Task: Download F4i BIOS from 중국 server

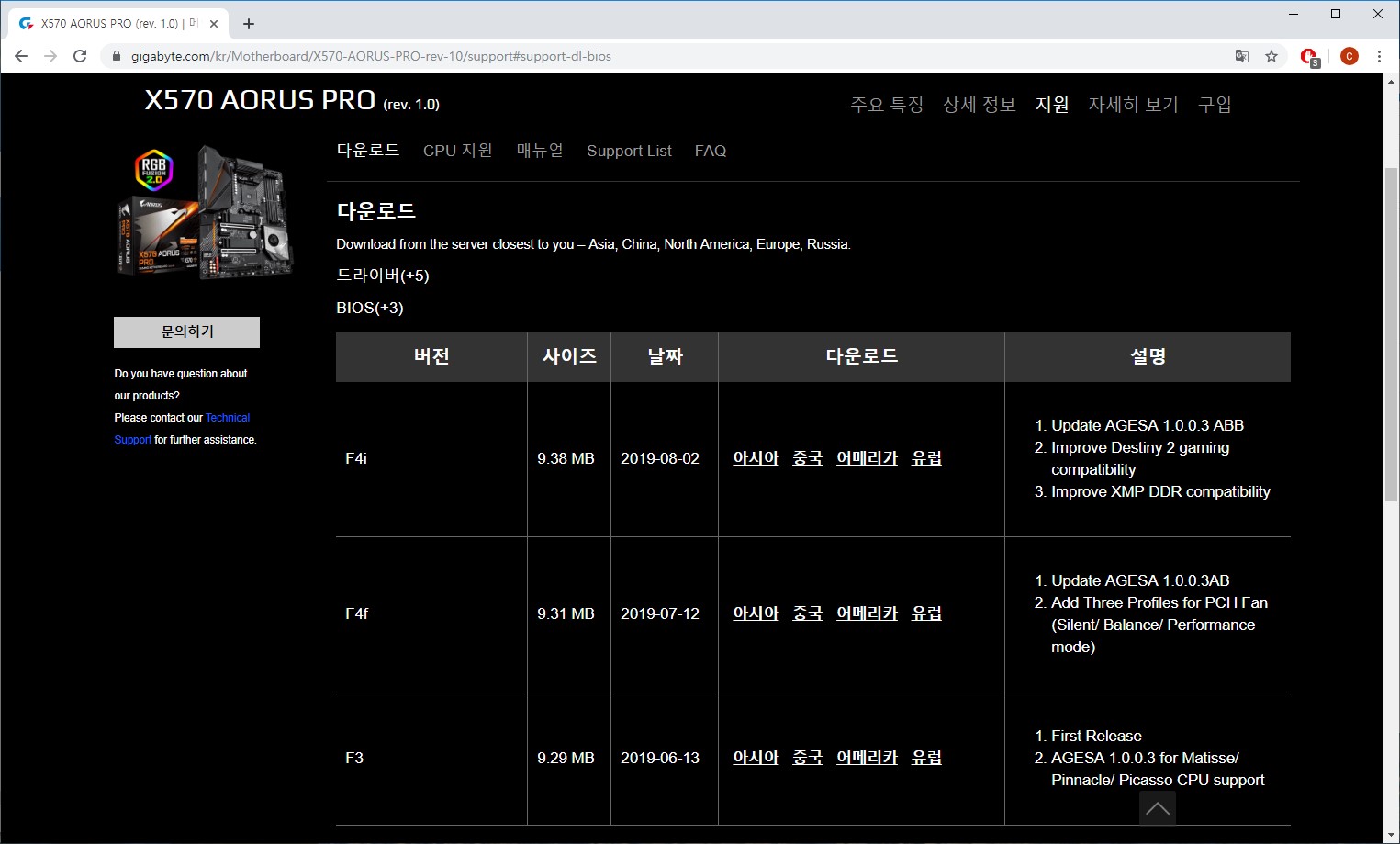Action: (x=808, y=458)
